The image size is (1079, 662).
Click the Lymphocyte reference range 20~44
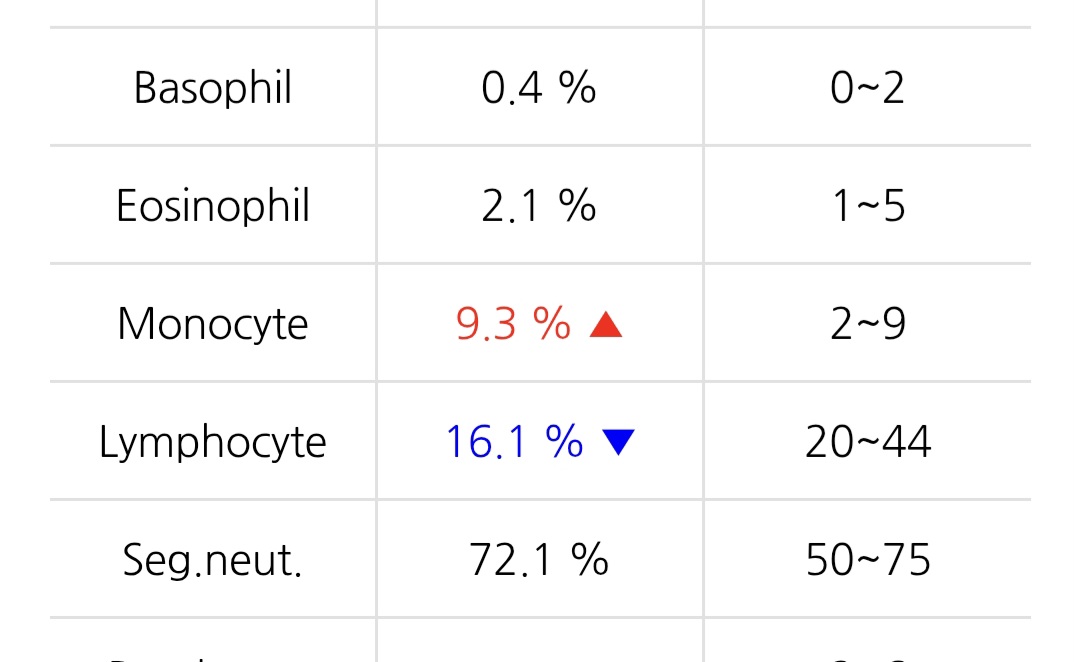(867, 442)
